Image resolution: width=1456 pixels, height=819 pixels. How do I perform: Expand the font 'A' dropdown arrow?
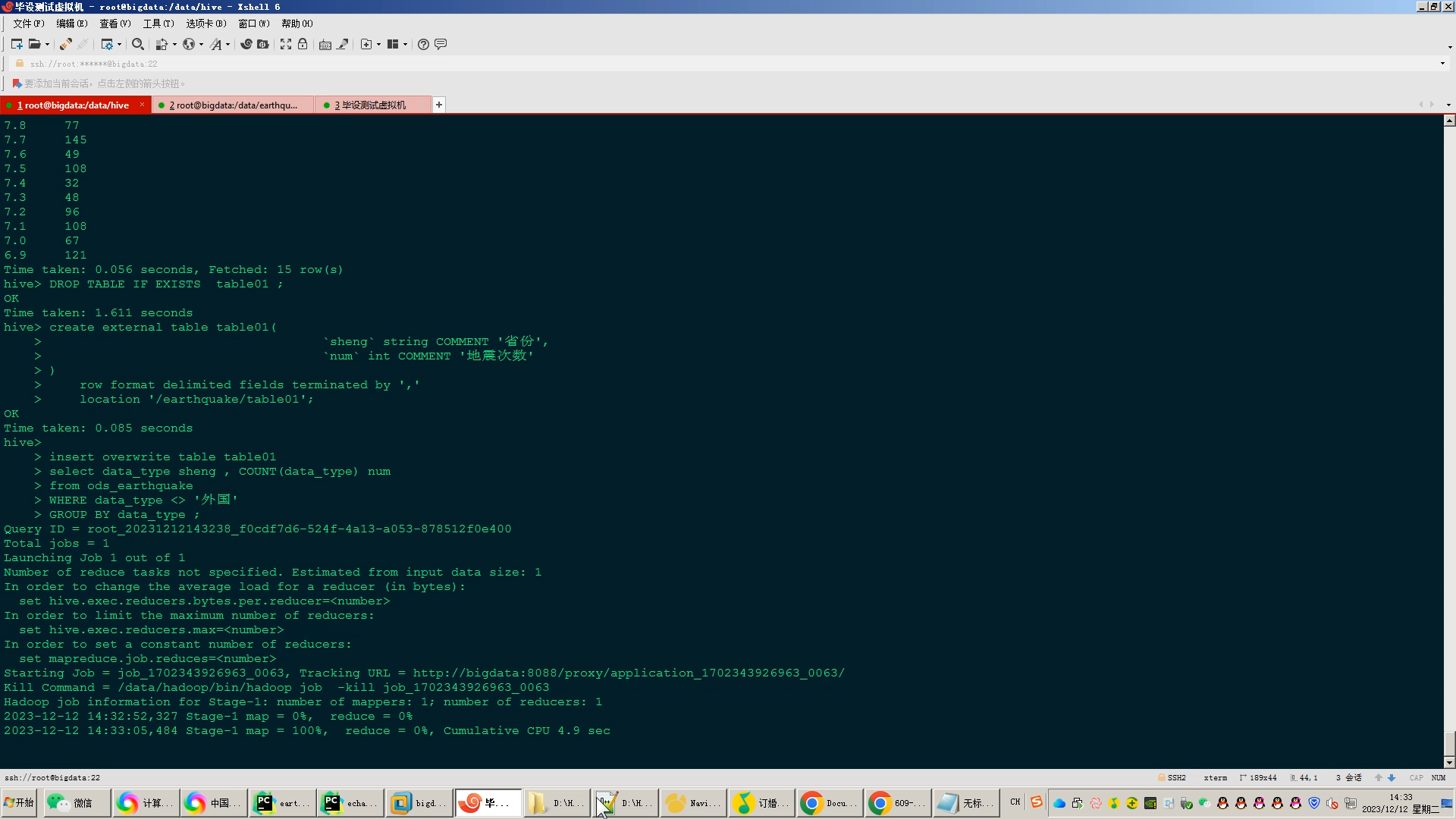click(227, 44)
